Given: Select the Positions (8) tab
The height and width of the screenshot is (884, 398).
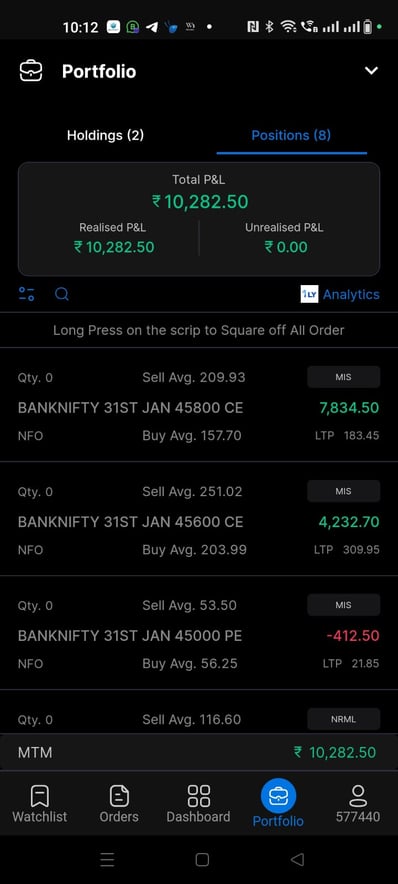Looking at the screenshot, I should (291, 135).
